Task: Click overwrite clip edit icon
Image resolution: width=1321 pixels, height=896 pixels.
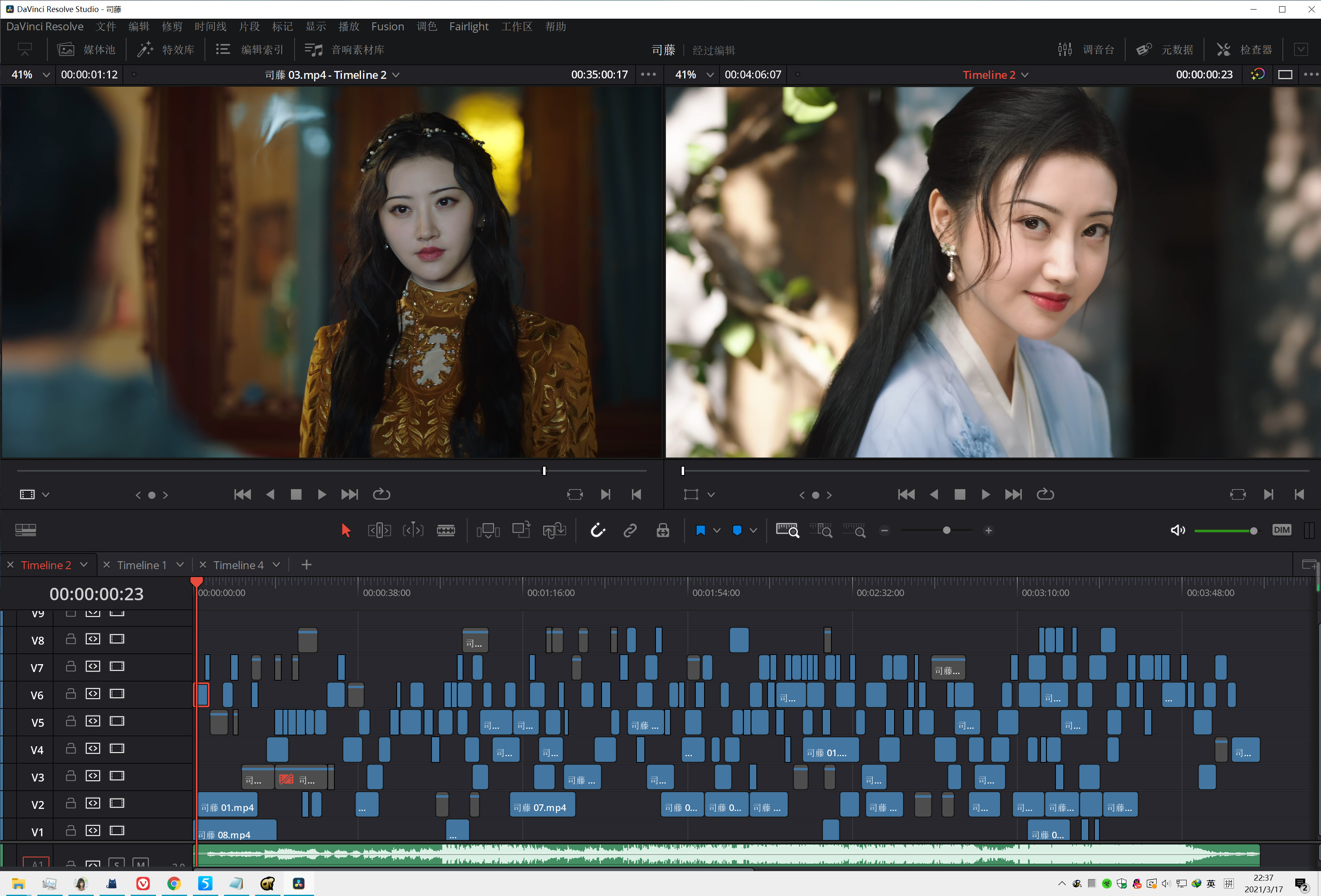Action: [x=521, y=530]
